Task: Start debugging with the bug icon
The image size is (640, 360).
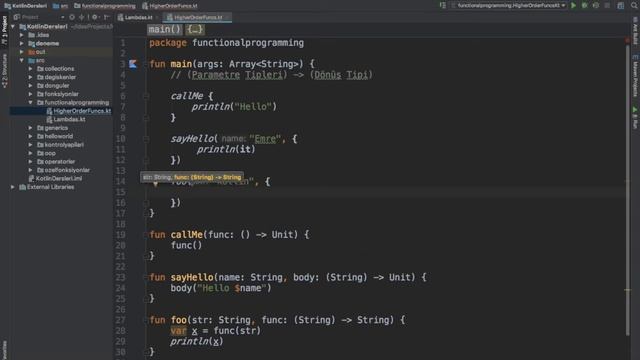Action: pos(584,5)
